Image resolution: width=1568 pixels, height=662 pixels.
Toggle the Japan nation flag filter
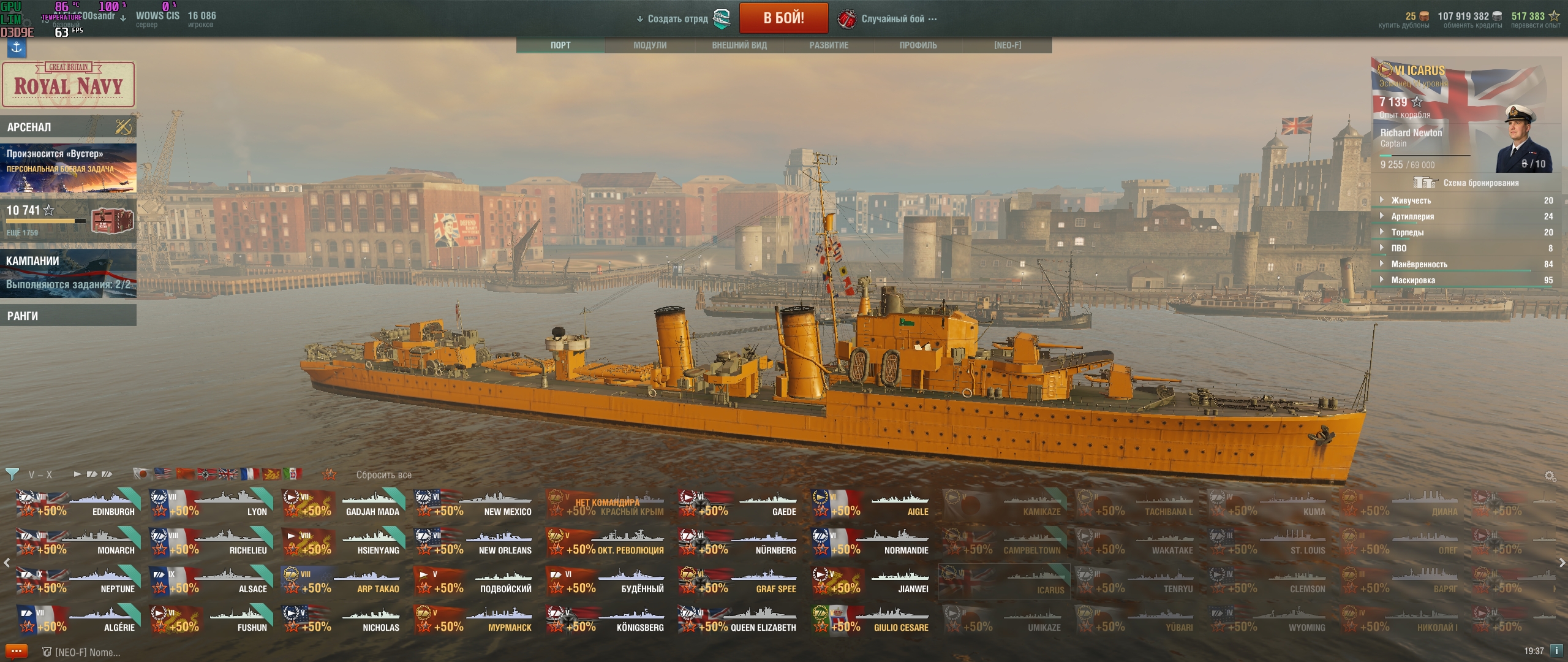click(142, 474)
